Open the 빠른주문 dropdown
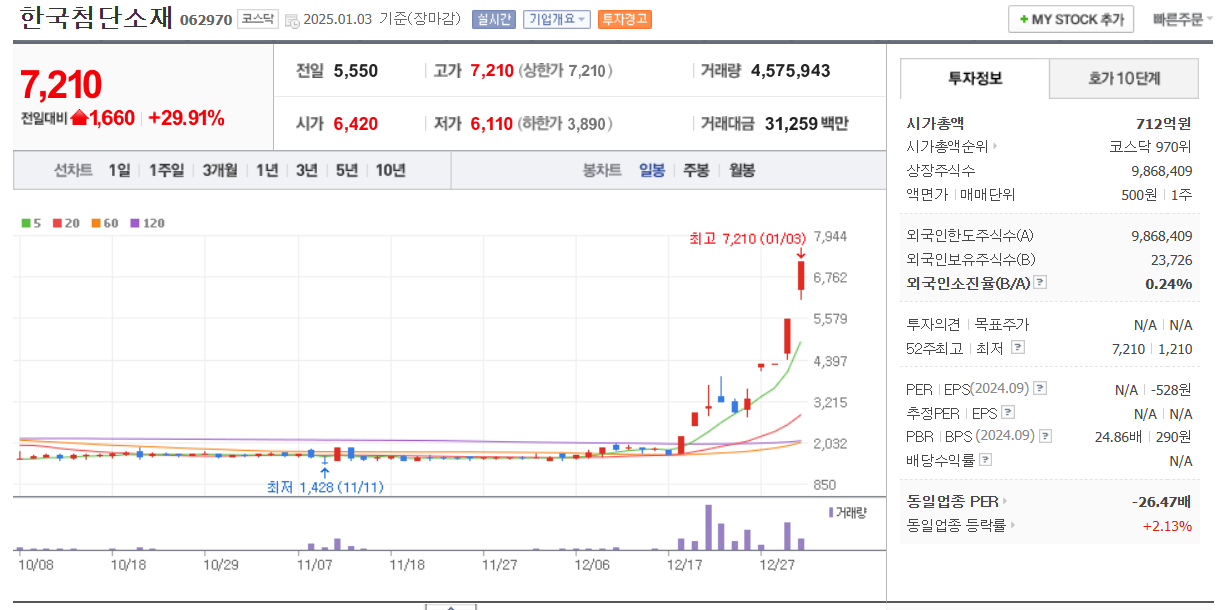Screen dimensions: 1220x610 pyautogui.click(x=1183, y=19)
